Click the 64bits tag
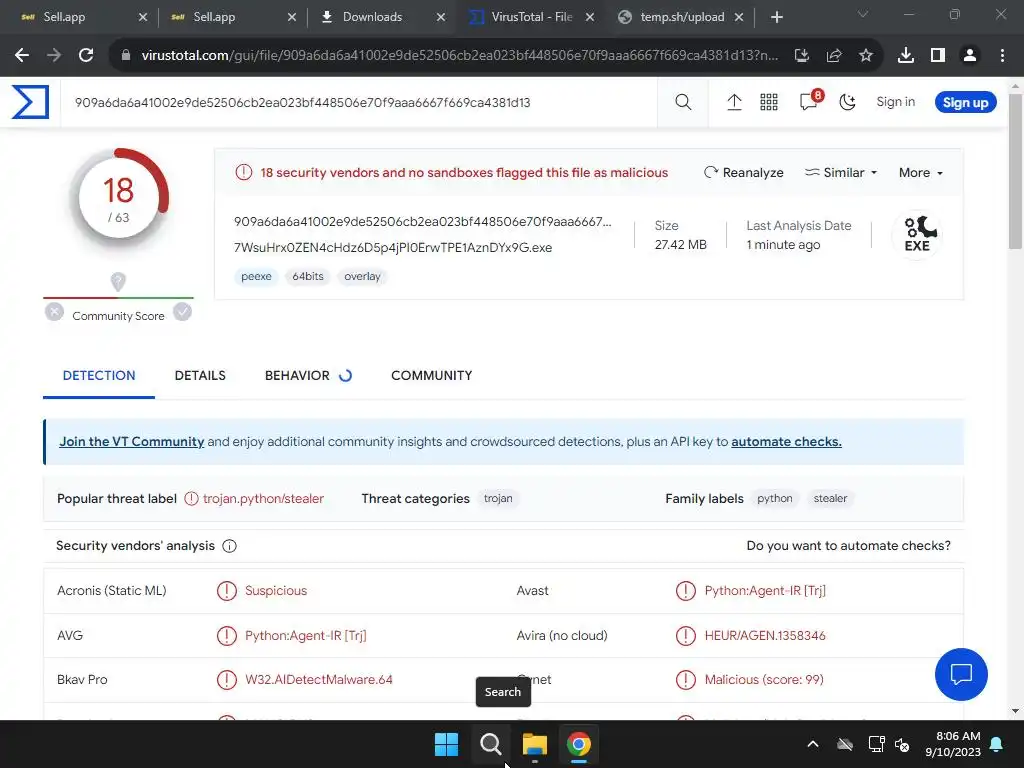 tap(308, 276)
